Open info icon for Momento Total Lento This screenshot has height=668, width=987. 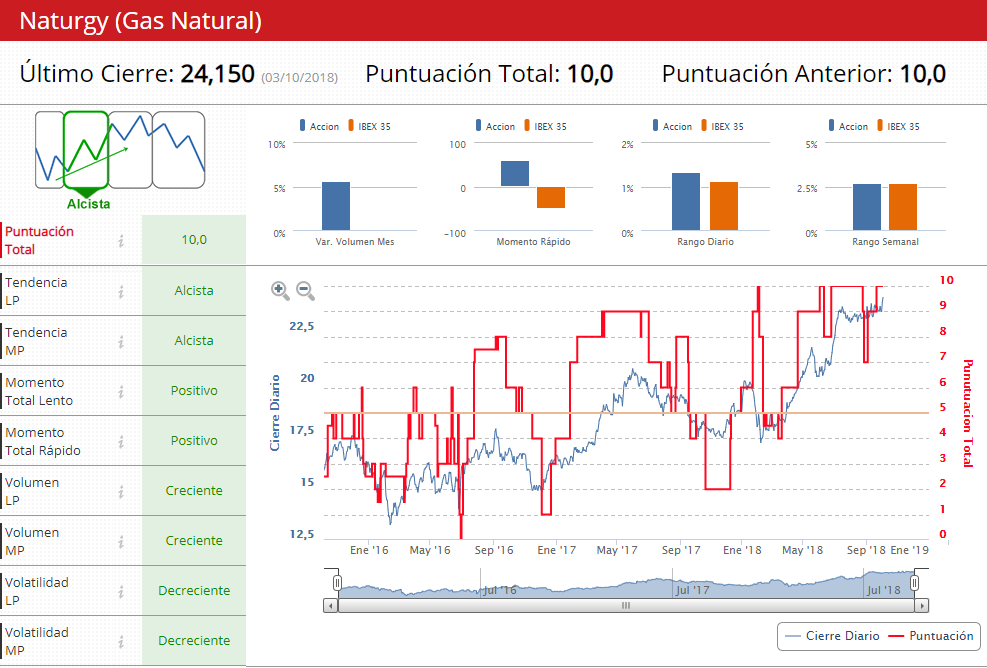pyautogui.click(x=121, y=392)
